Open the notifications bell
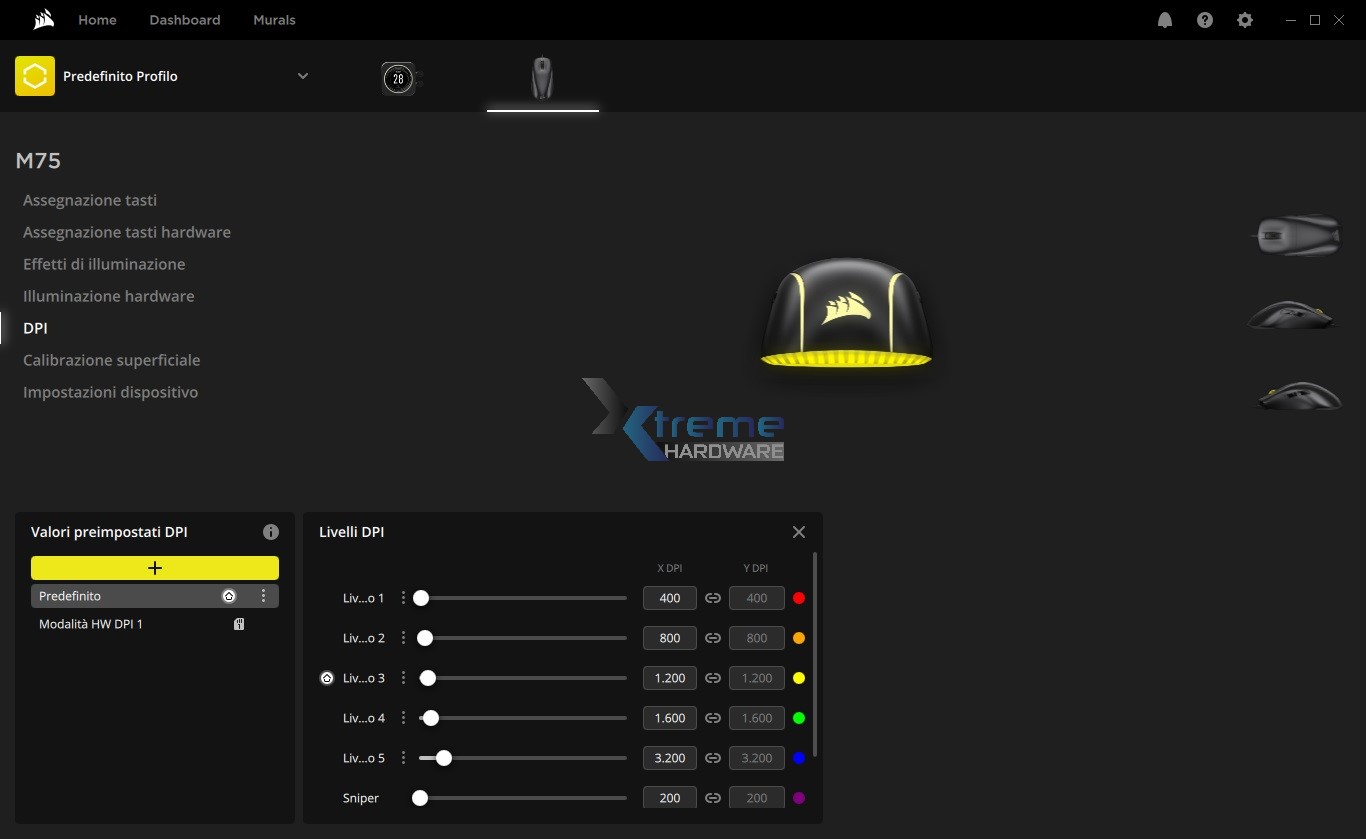The image size is (1366, 839). [x=1165, y=19]
